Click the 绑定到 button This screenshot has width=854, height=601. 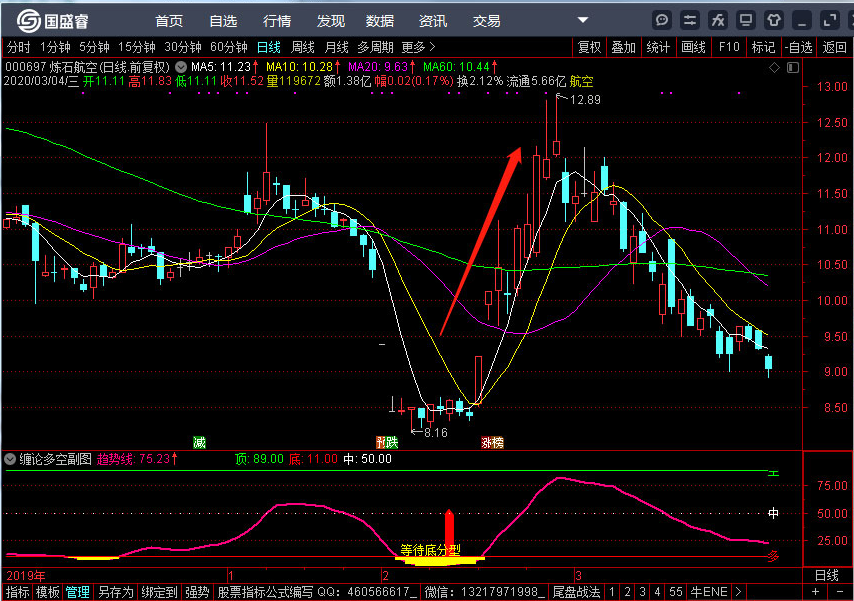tap(159, 592)
